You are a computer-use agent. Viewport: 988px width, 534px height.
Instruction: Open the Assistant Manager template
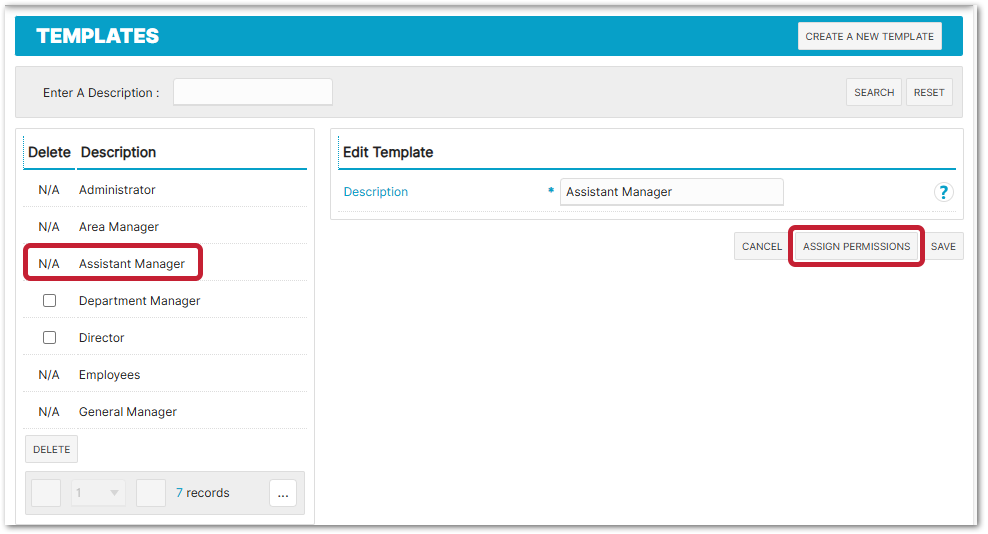(x=132, y=264)
